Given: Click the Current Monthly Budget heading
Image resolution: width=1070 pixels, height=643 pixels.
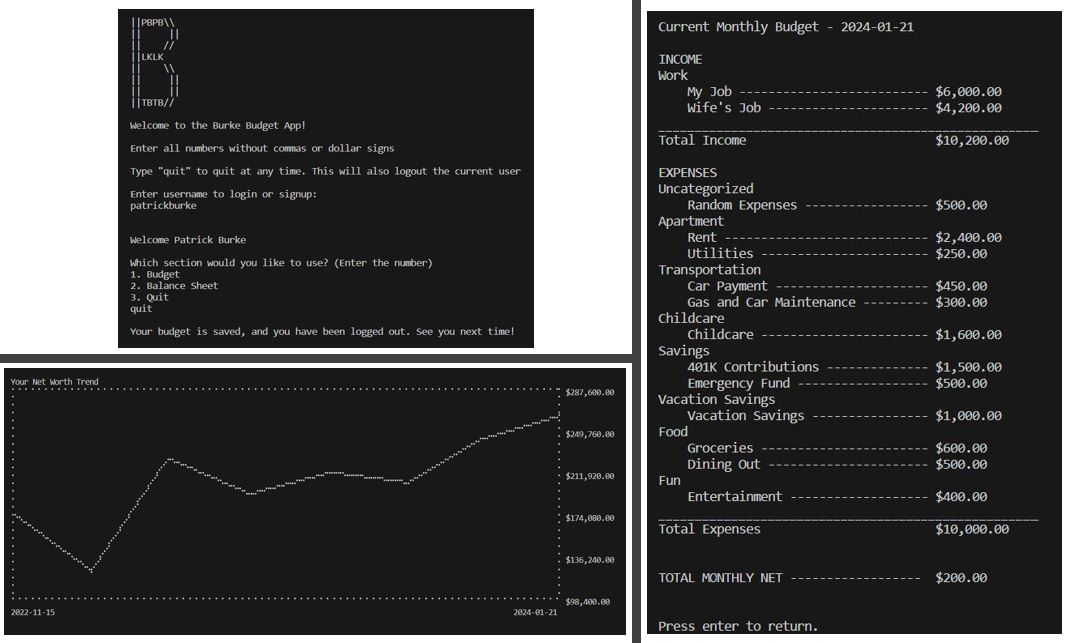Looking at the screenshot, I should tap(785, 27).
